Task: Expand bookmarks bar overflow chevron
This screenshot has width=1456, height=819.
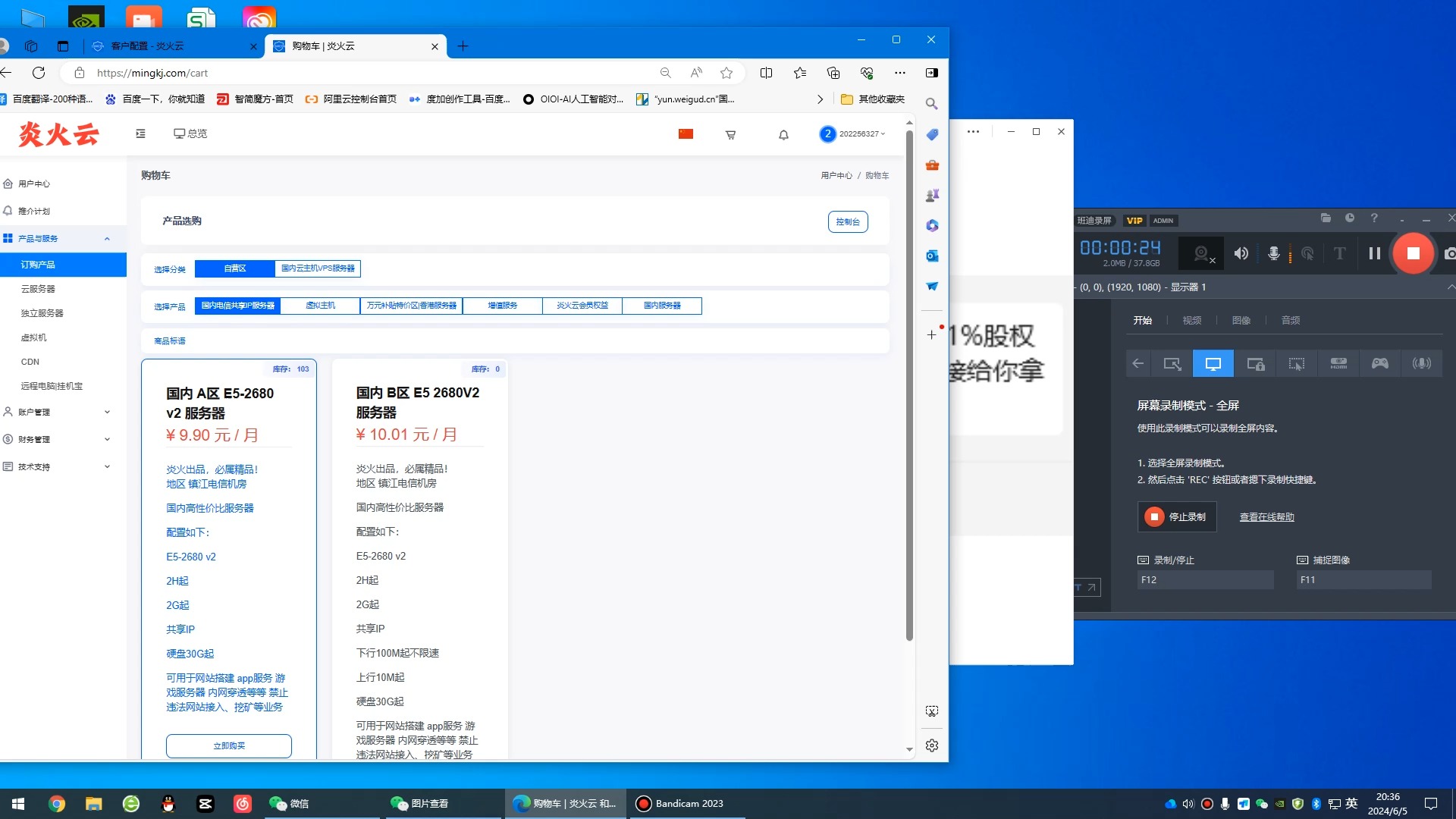Action: coord(820,99)
